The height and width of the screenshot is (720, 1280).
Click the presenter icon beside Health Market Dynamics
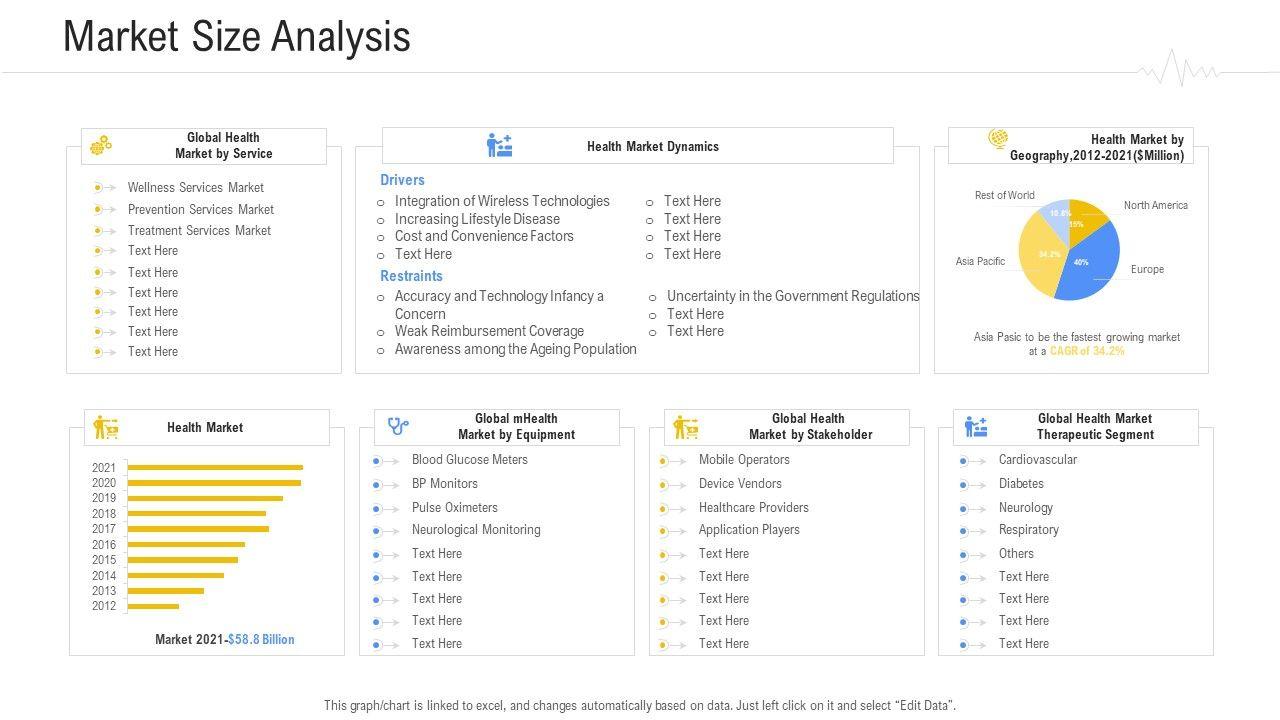click(x=499, y=146)
